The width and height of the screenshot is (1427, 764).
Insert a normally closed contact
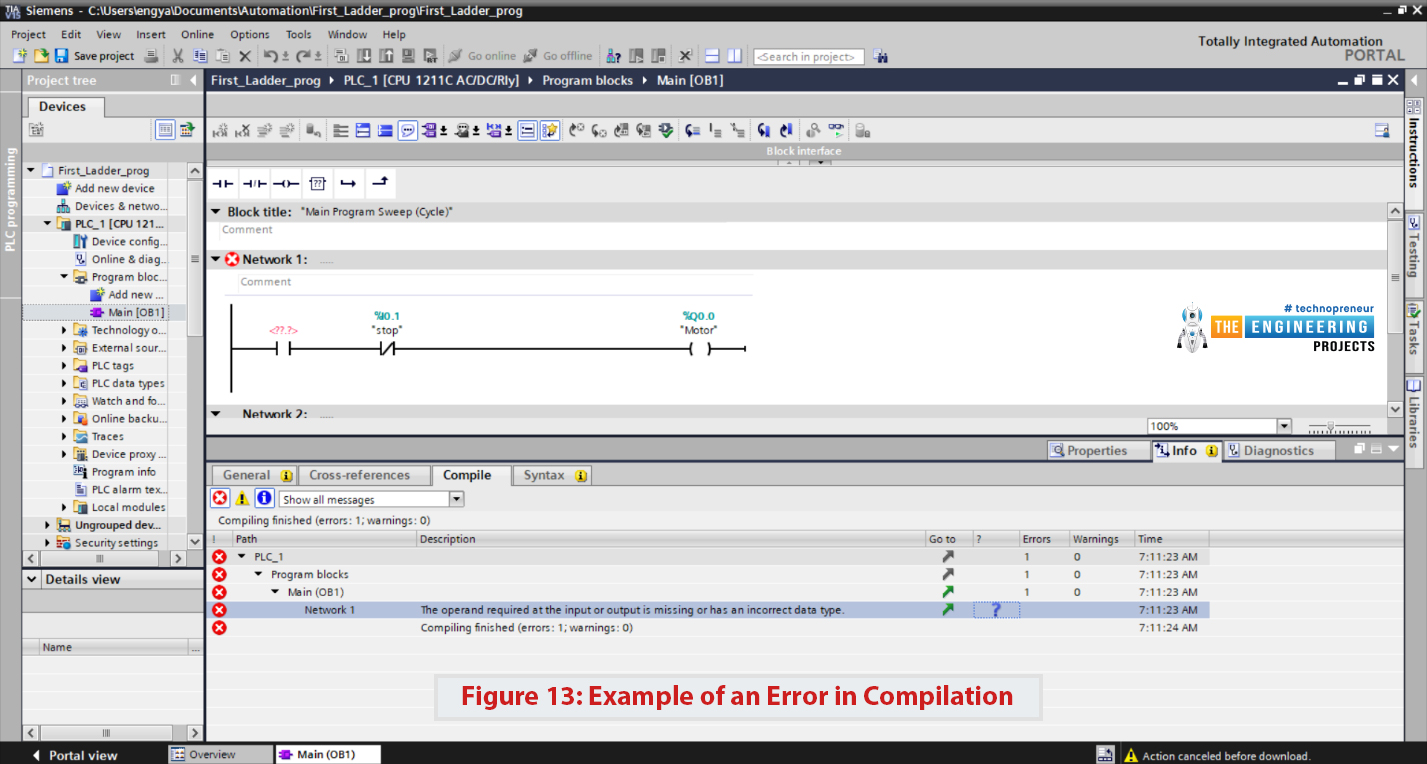254,183
